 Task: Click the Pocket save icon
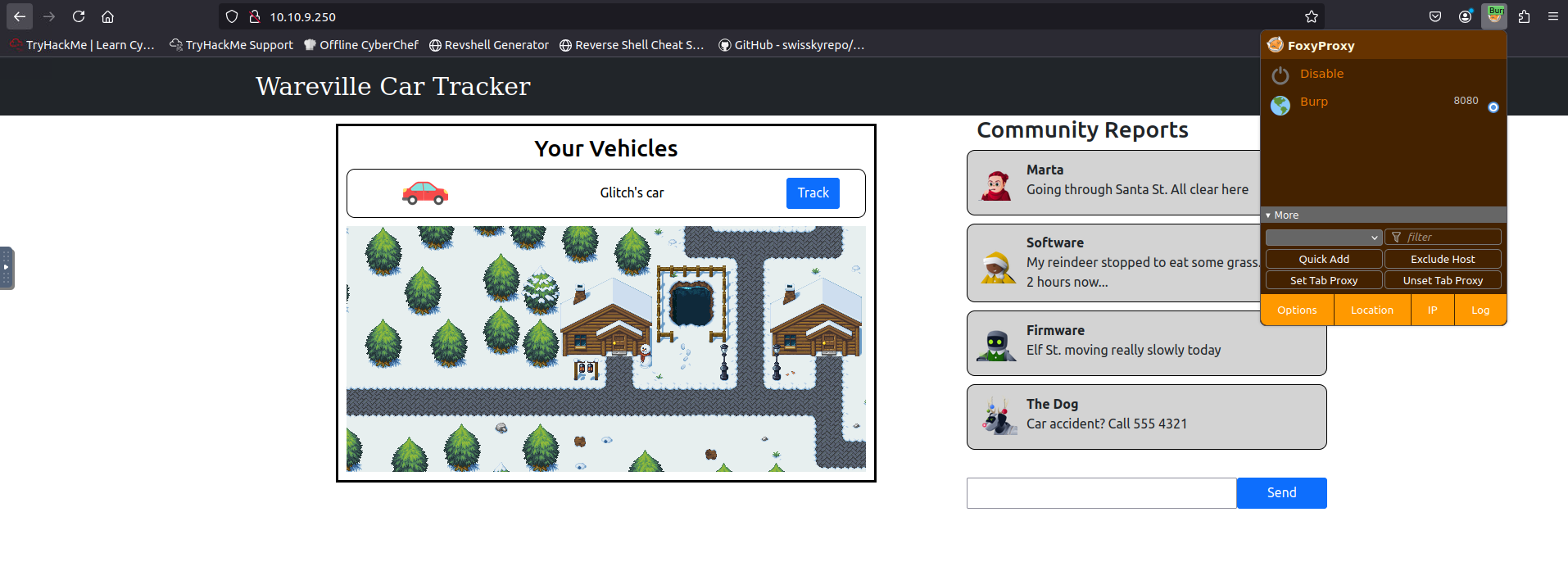coord(1435,16)
